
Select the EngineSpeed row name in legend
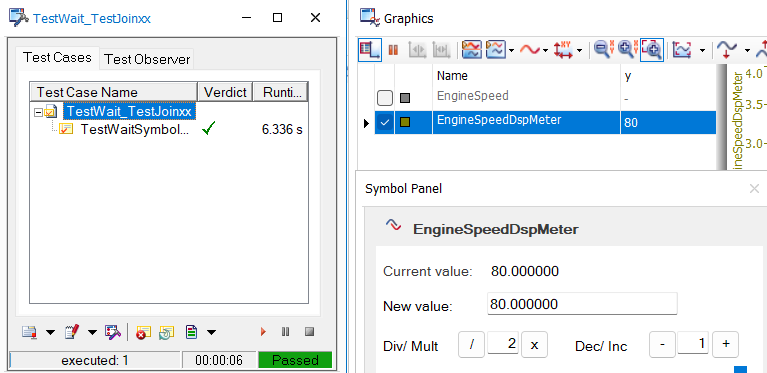click(473, 96)
